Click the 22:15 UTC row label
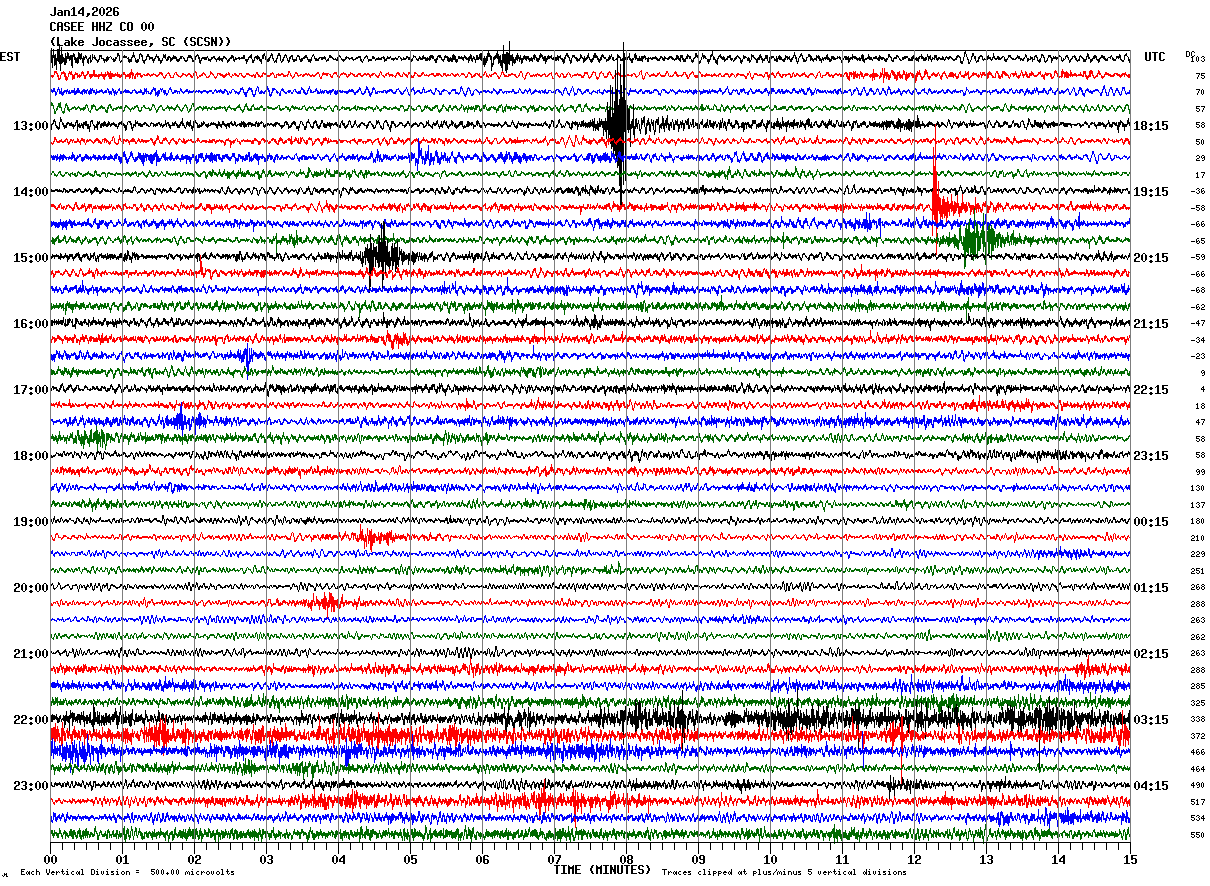Screen dimensions: 1210x886 (1150, 390)
